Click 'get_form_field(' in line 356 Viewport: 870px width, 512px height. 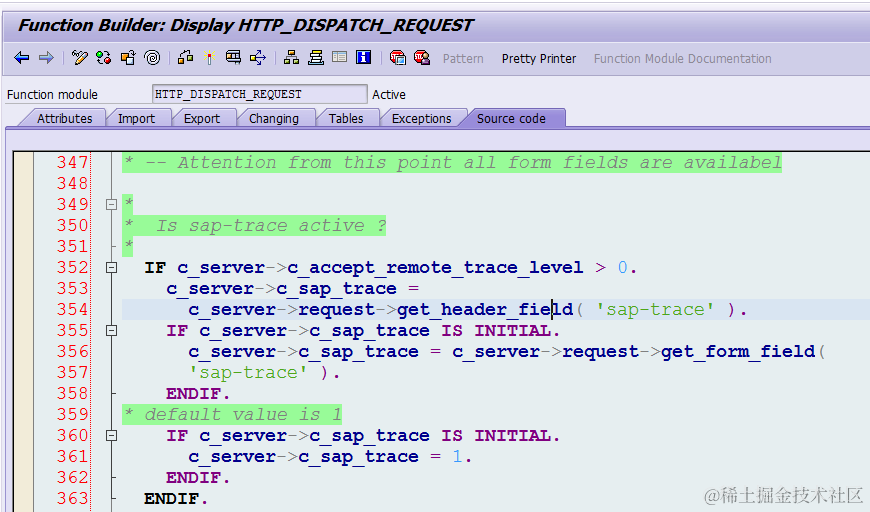tap(743, 352)
